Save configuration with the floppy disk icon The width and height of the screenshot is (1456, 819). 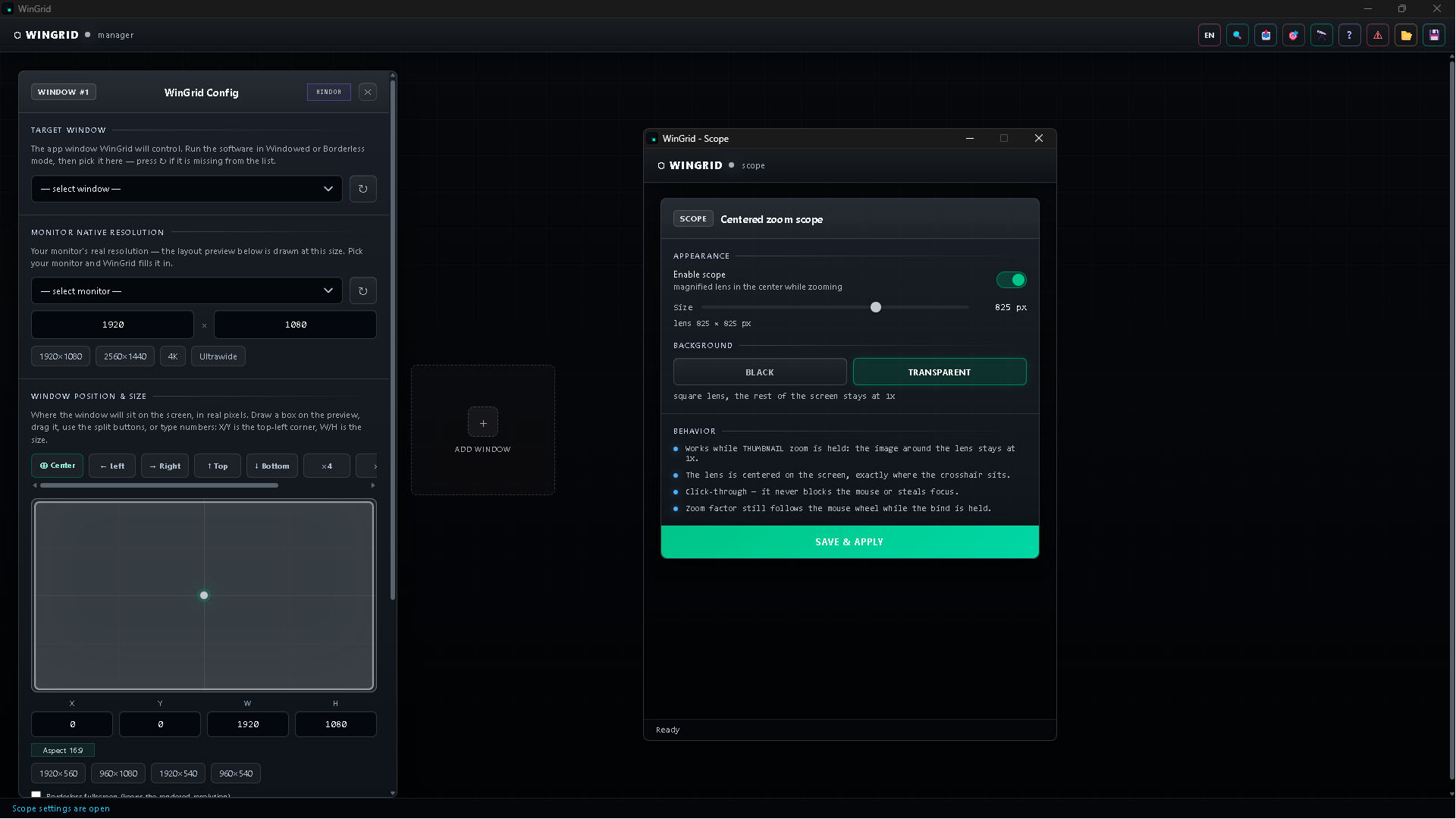pos(1434,35)
